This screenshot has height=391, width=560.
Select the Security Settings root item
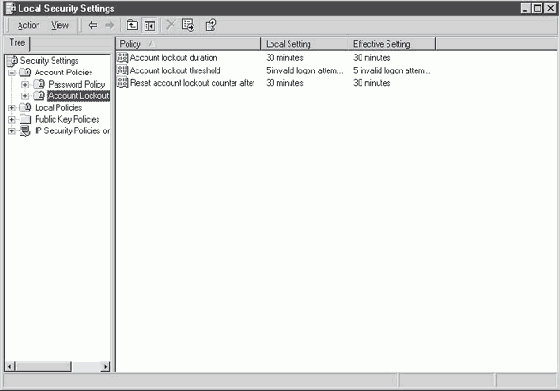(x=49, y=61)
